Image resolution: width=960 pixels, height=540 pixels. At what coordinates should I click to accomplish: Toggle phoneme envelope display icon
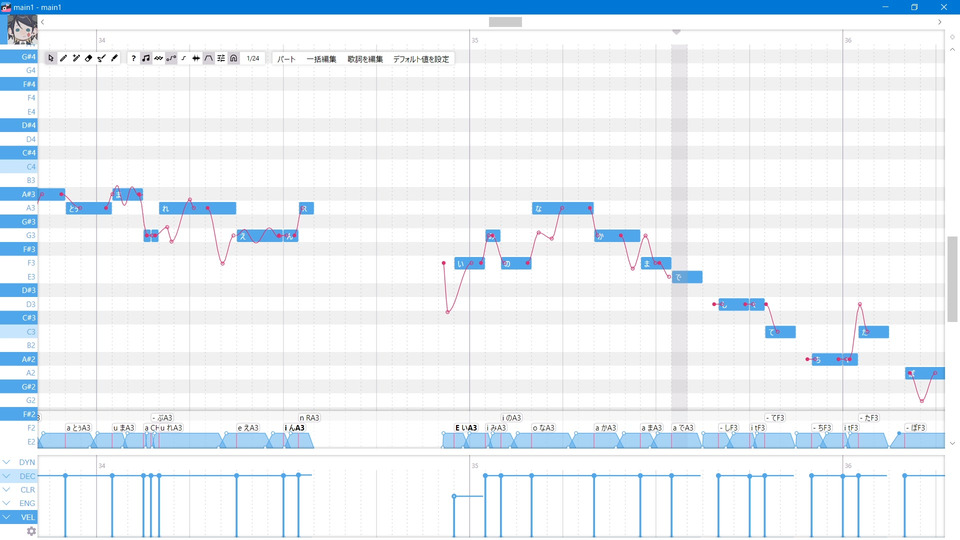(x=209, y=58)
